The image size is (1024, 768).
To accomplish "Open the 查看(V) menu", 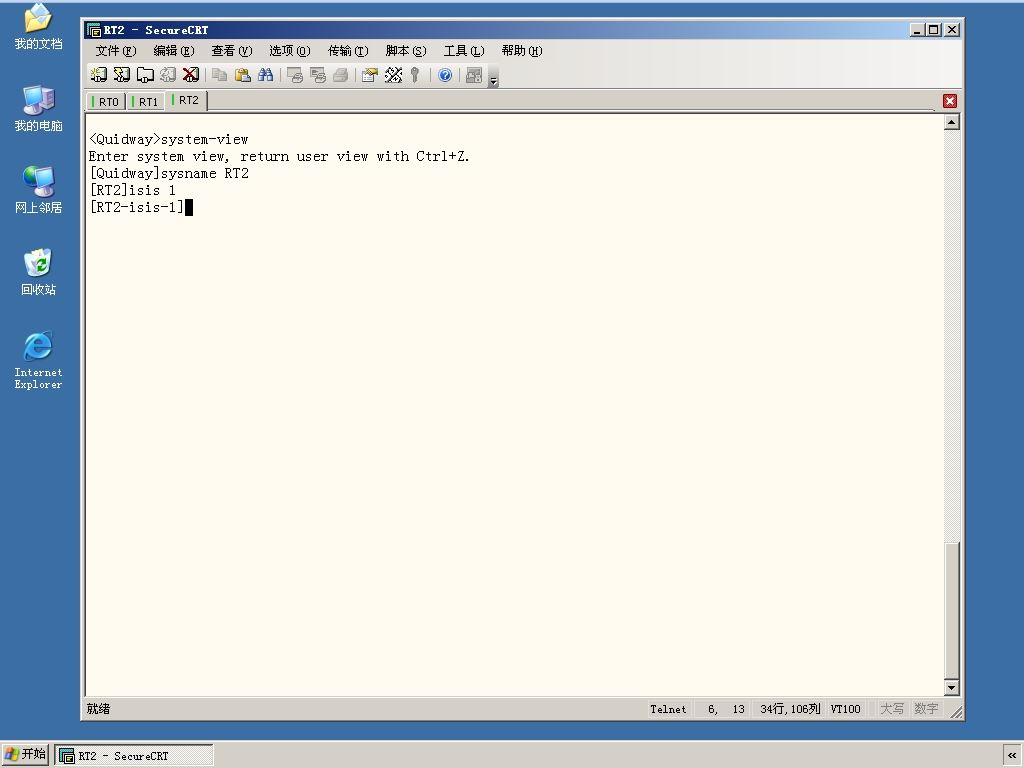I will pyautogui.click(x=231, y=51).
